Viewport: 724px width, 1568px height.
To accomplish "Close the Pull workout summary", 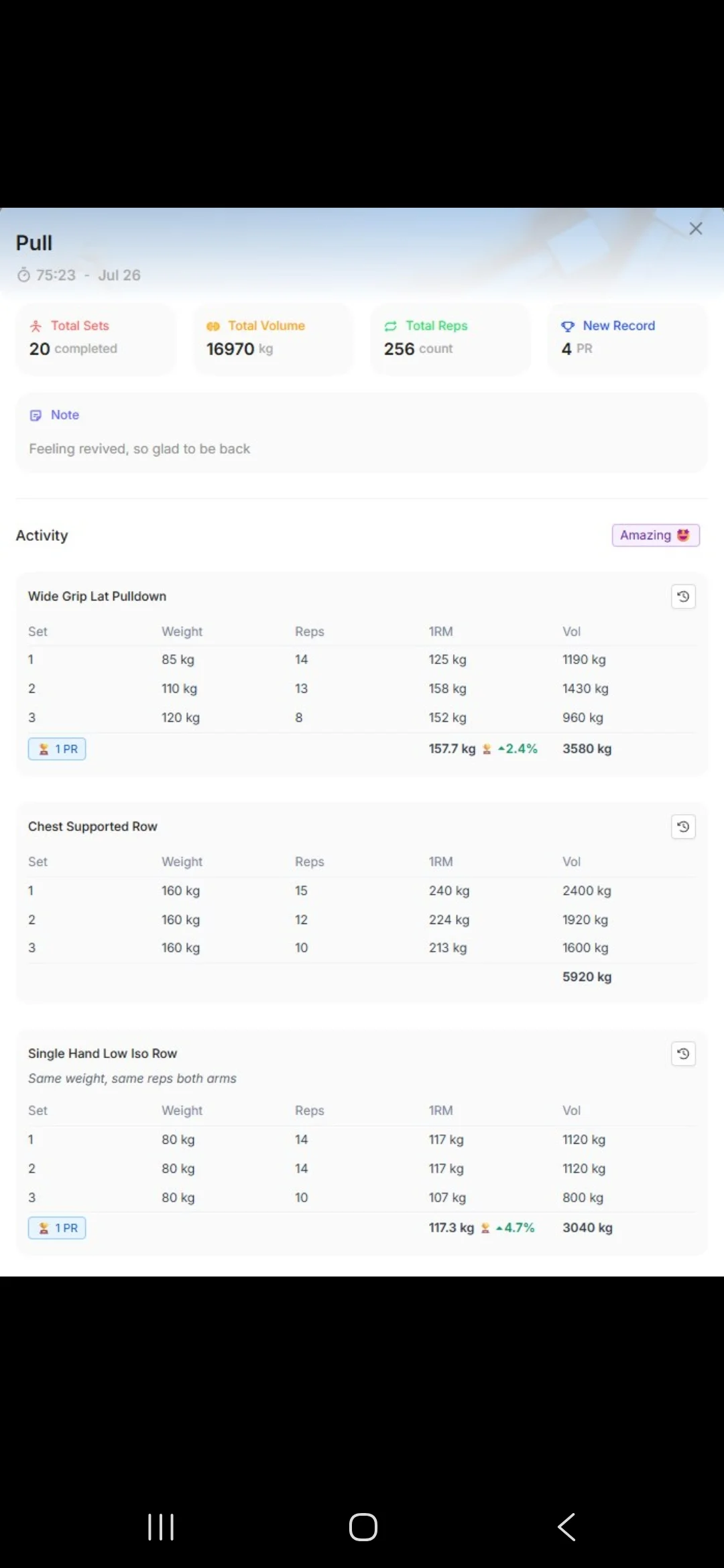I will tap(696, 228).
